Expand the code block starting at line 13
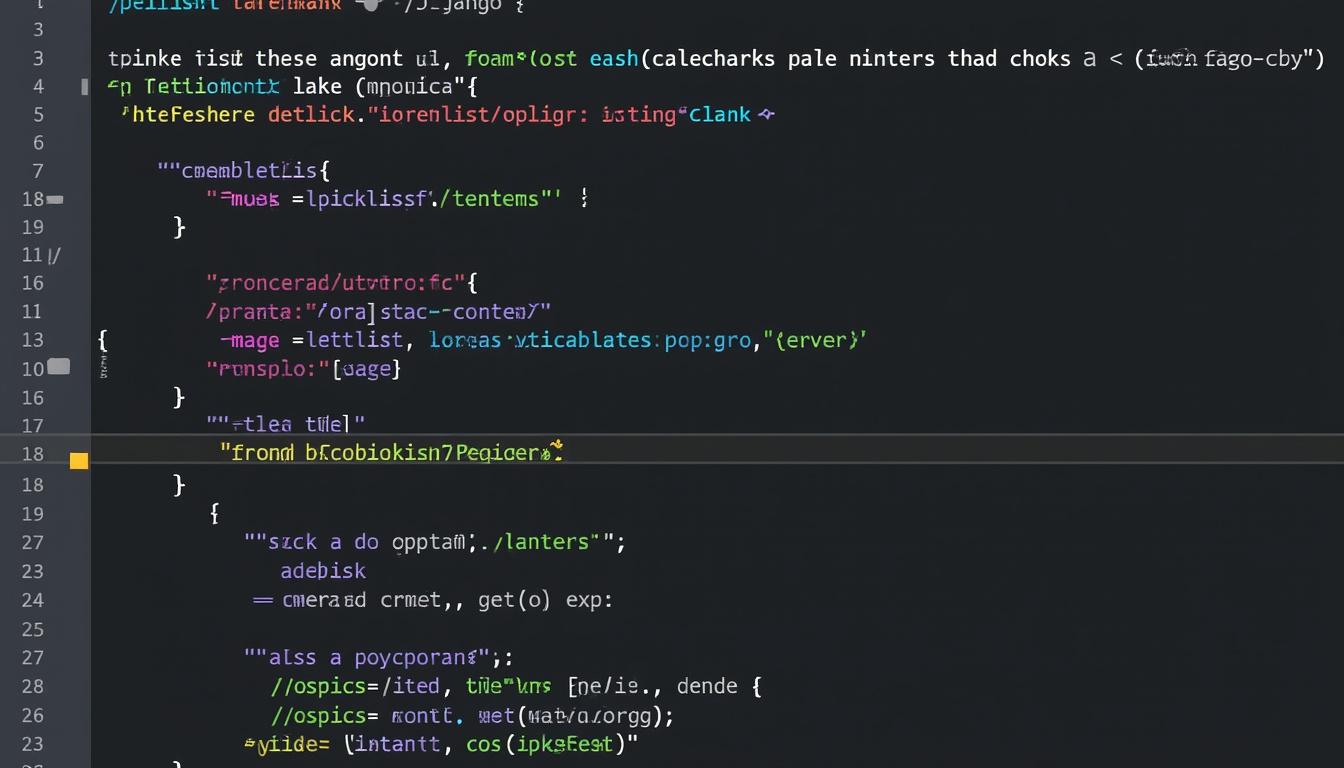1344x768 pixels. 102,340
